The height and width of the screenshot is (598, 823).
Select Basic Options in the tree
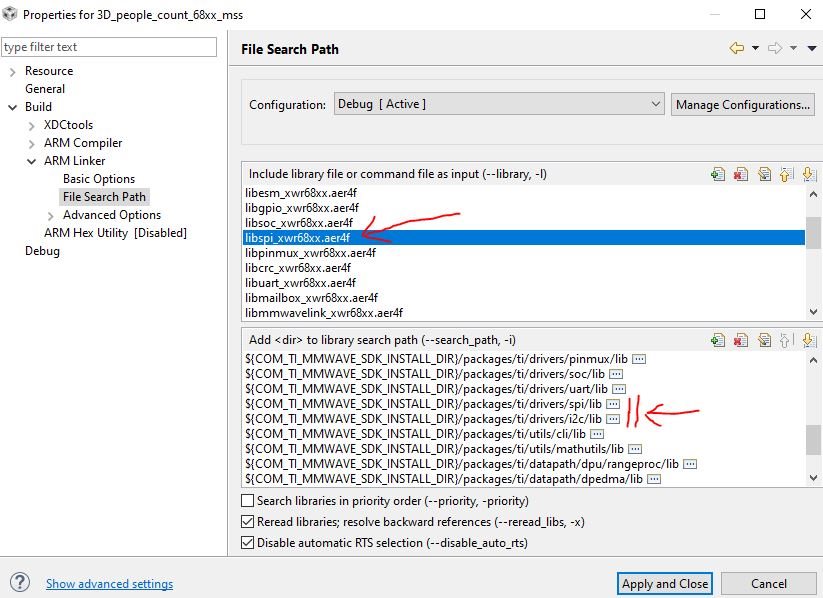pyautogui.click(x=99, y=179)
